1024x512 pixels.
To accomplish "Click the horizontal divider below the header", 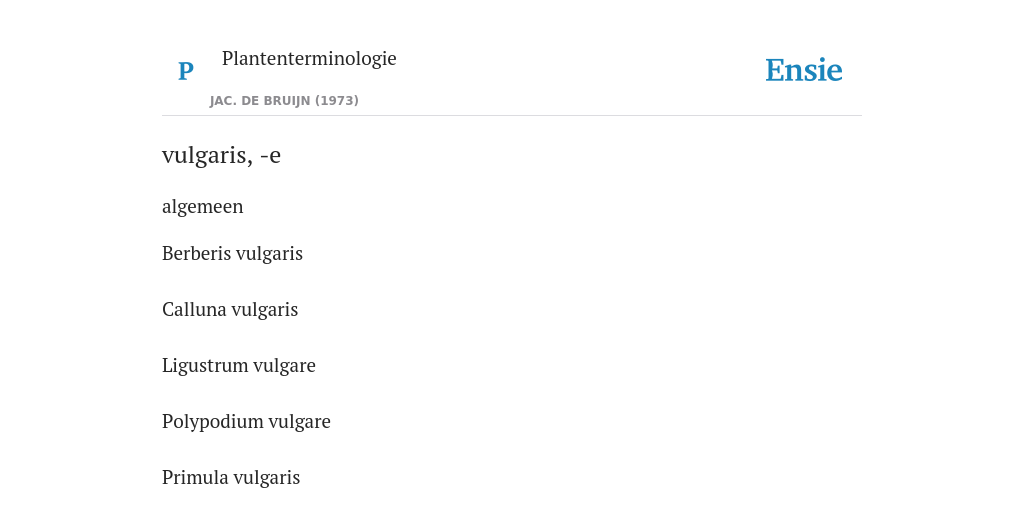I will coord(512,116).
